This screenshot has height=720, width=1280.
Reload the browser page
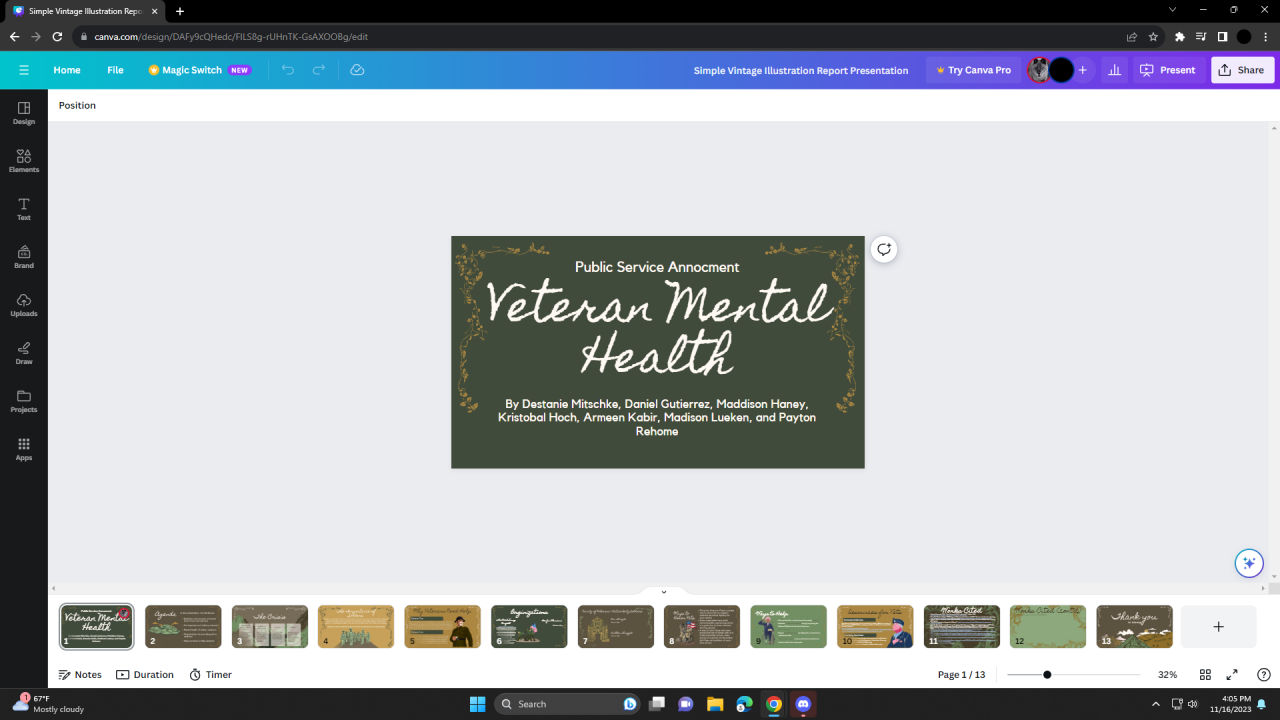point(58,36)
